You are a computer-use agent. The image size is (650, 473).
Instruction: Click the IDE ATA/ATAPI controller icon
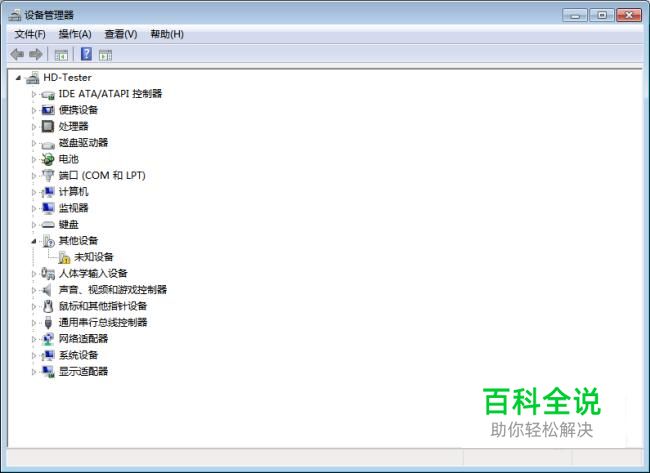[48, 95]
